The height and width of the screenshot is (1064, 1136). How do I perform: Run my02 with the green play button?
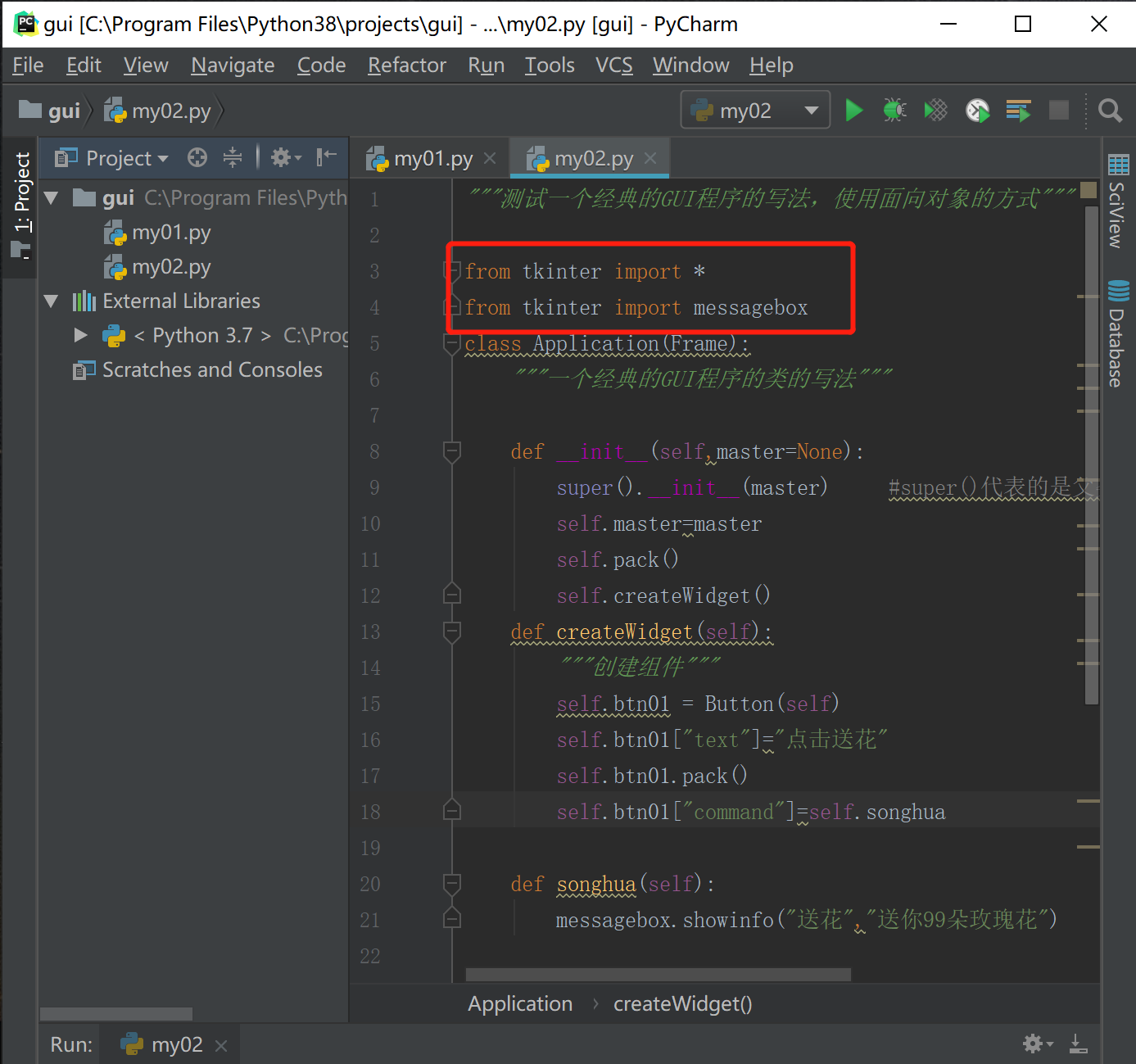pos(853,110)
